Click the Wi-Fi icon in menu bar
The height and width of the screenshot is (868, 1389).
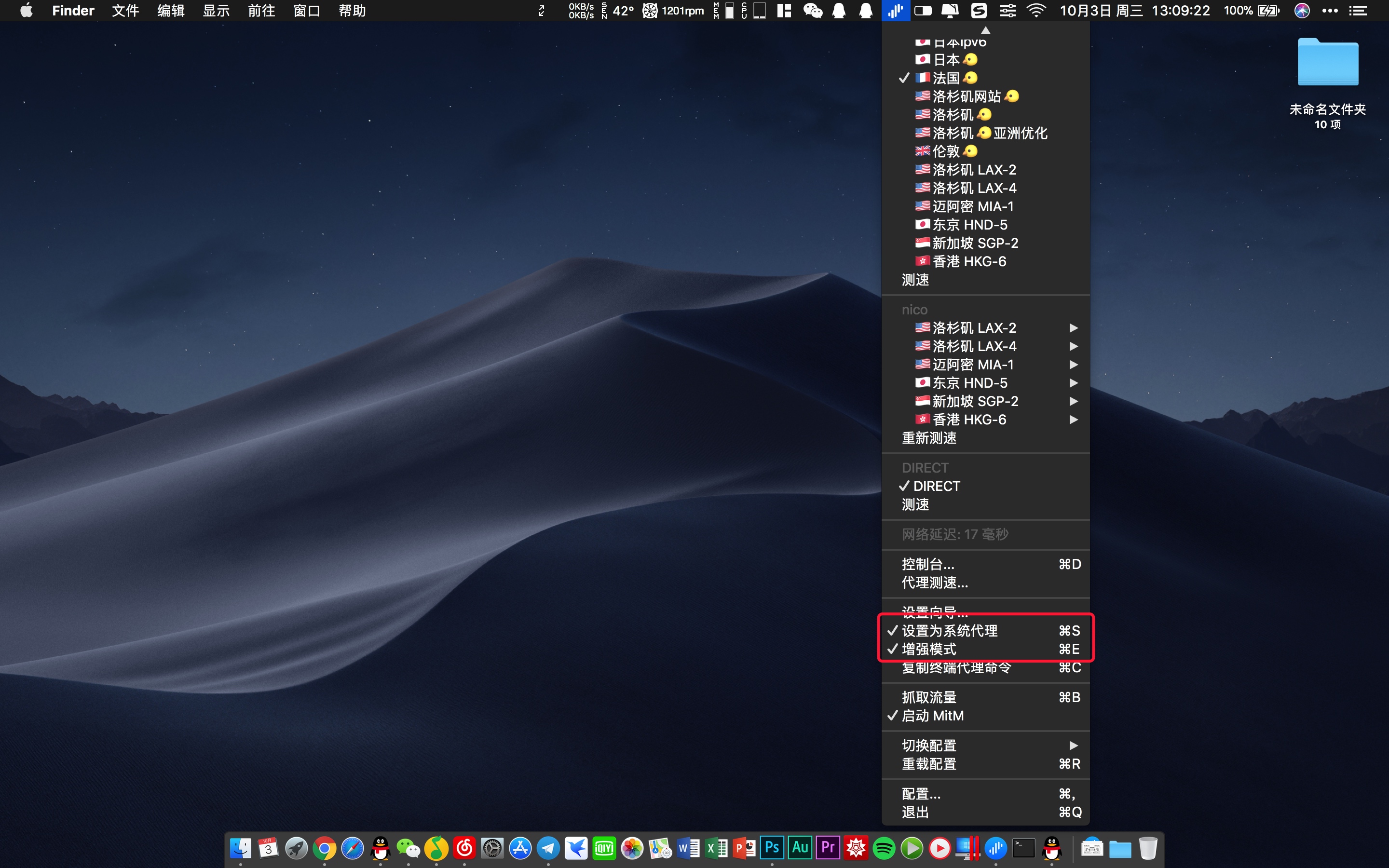[x=1036, y=10]
